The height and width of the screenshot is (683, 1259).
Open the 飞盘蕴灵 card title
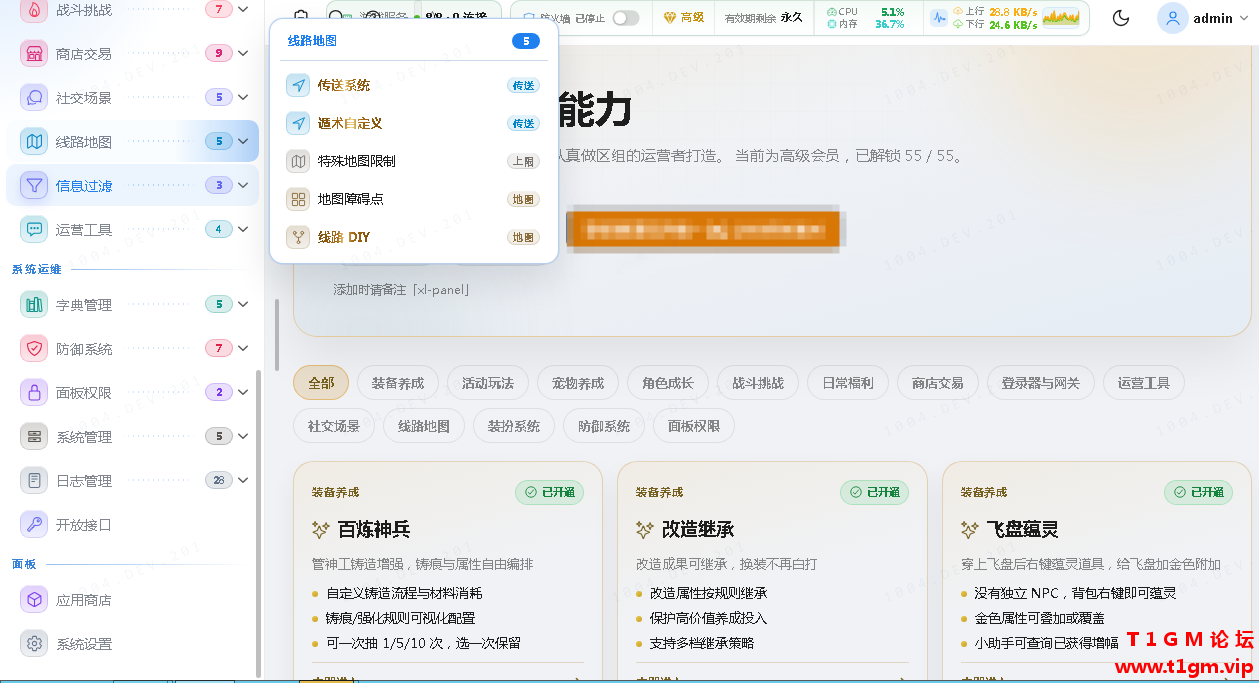coord(1022,529)
